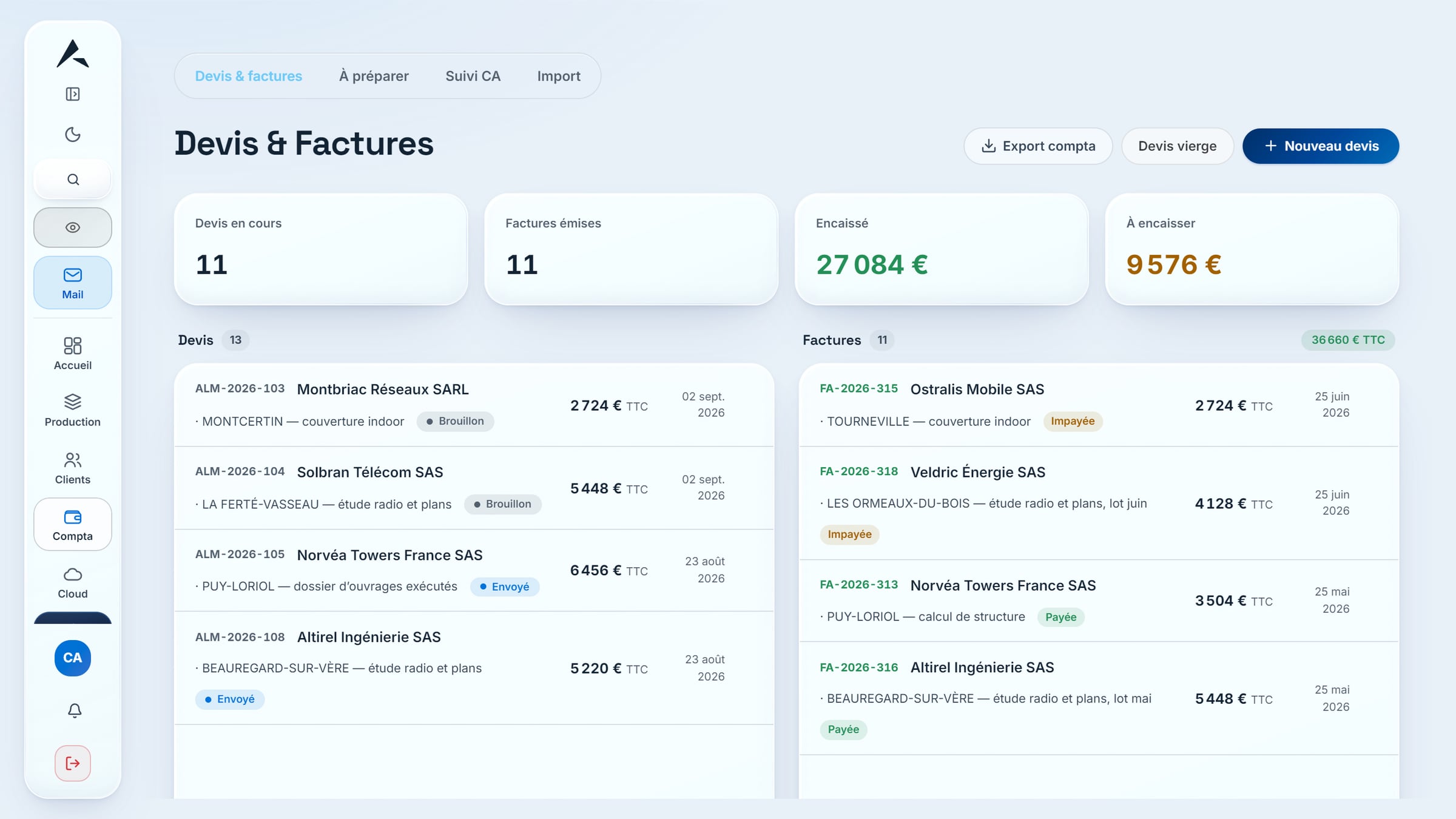This screenshot has width=1456, height=819.
Task: Open notifications bell
Action: [x=74, y=710]
